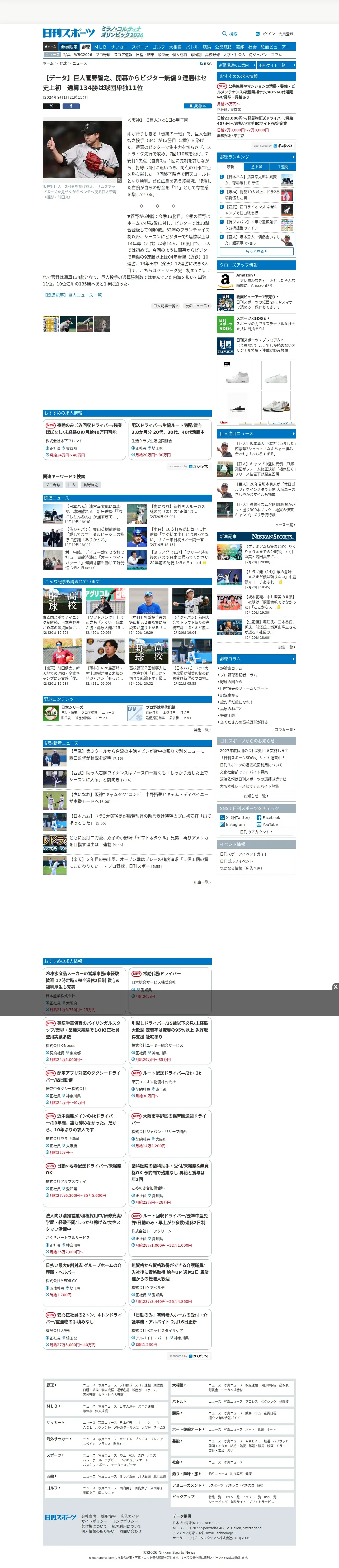Viewport: 339px width, 1568px height.
Task: Open YouTube icon in SNS box
Action: (259, 824)
